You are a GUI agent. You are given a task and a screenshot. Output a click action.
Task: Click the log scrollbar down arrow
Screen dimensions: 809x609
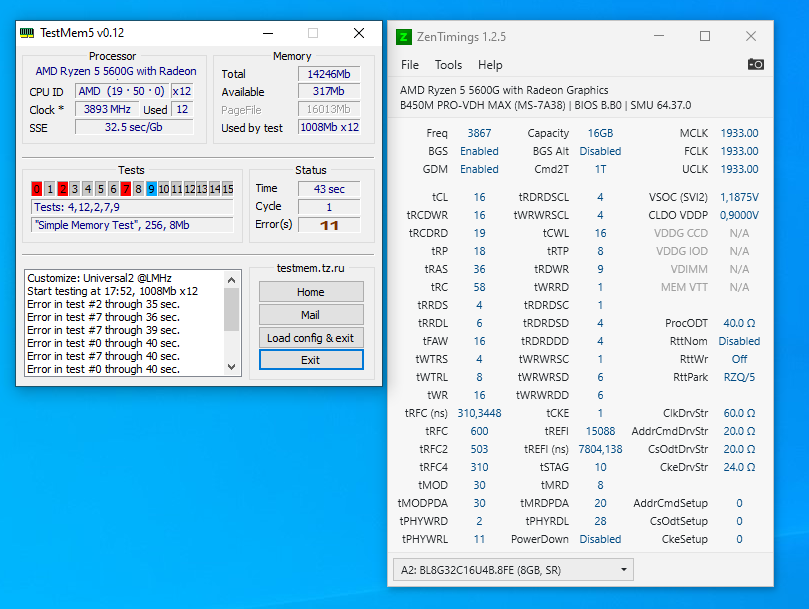[232, 367]
